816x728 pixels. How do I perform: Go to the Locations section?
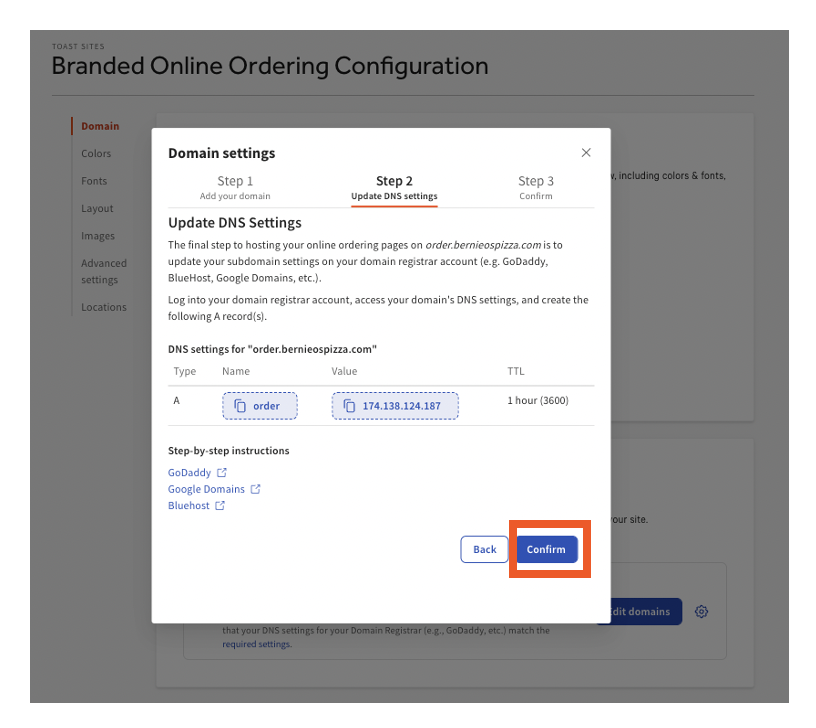click(x=103, y=307)
